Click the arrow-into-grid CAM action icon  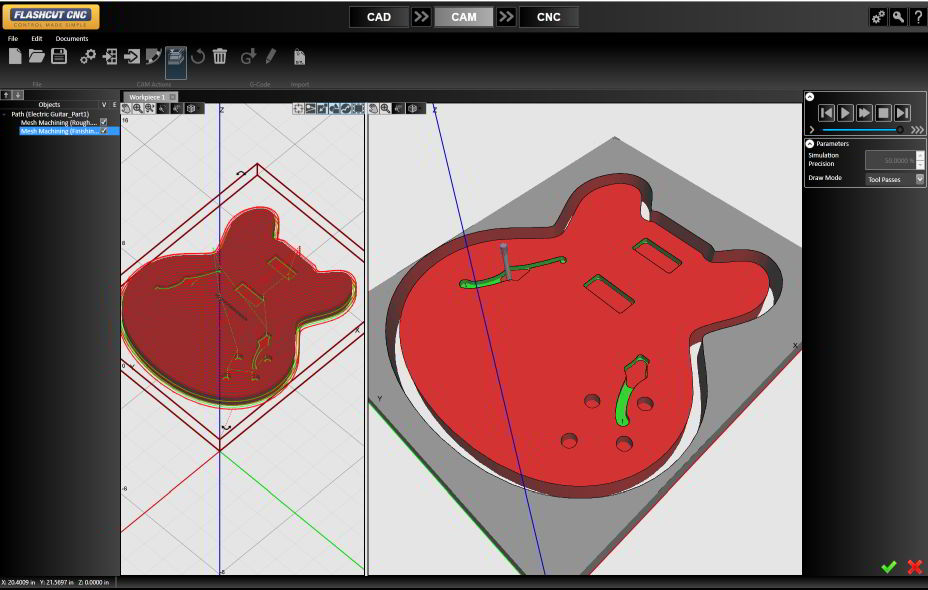110,57
